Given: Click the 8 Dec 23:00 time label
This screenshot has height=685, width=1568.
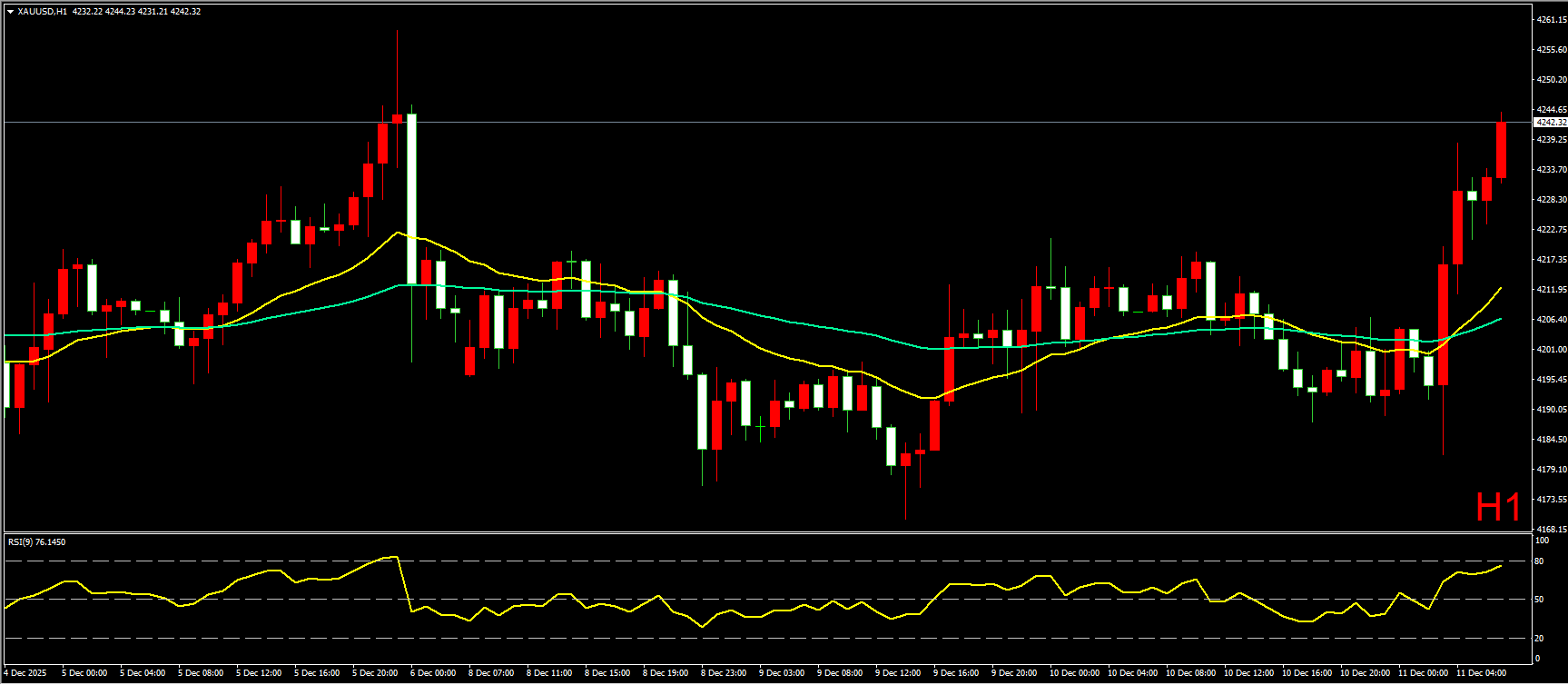Looking at the screenshot, I should [724, 673].
